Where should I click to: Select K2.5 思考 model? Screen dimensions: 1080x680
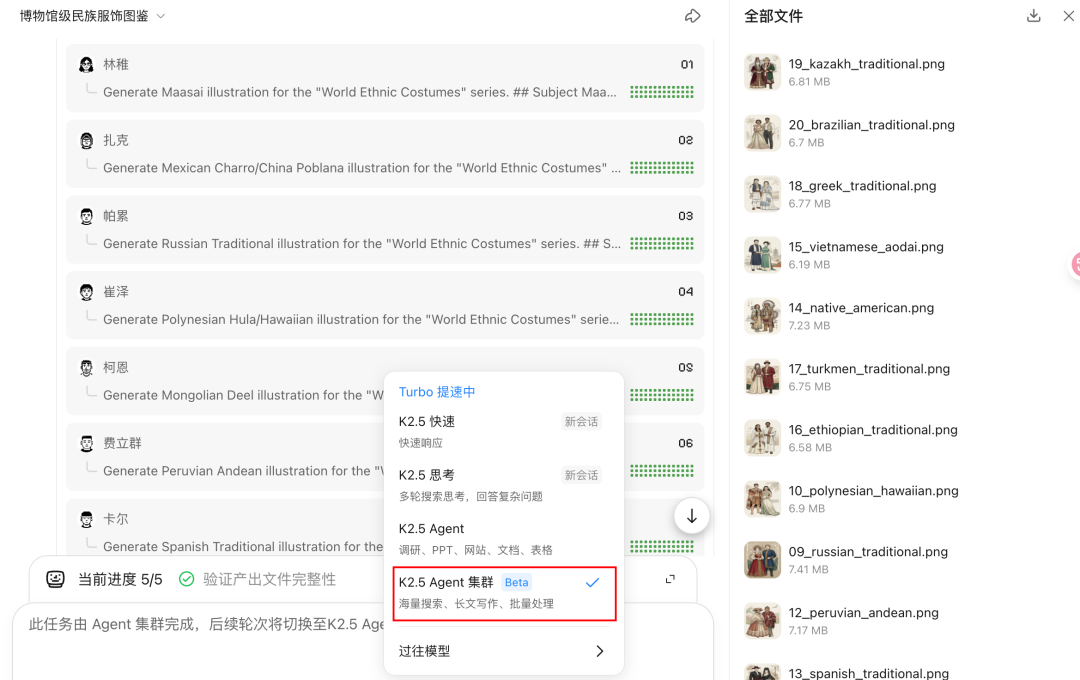(503, 485)
